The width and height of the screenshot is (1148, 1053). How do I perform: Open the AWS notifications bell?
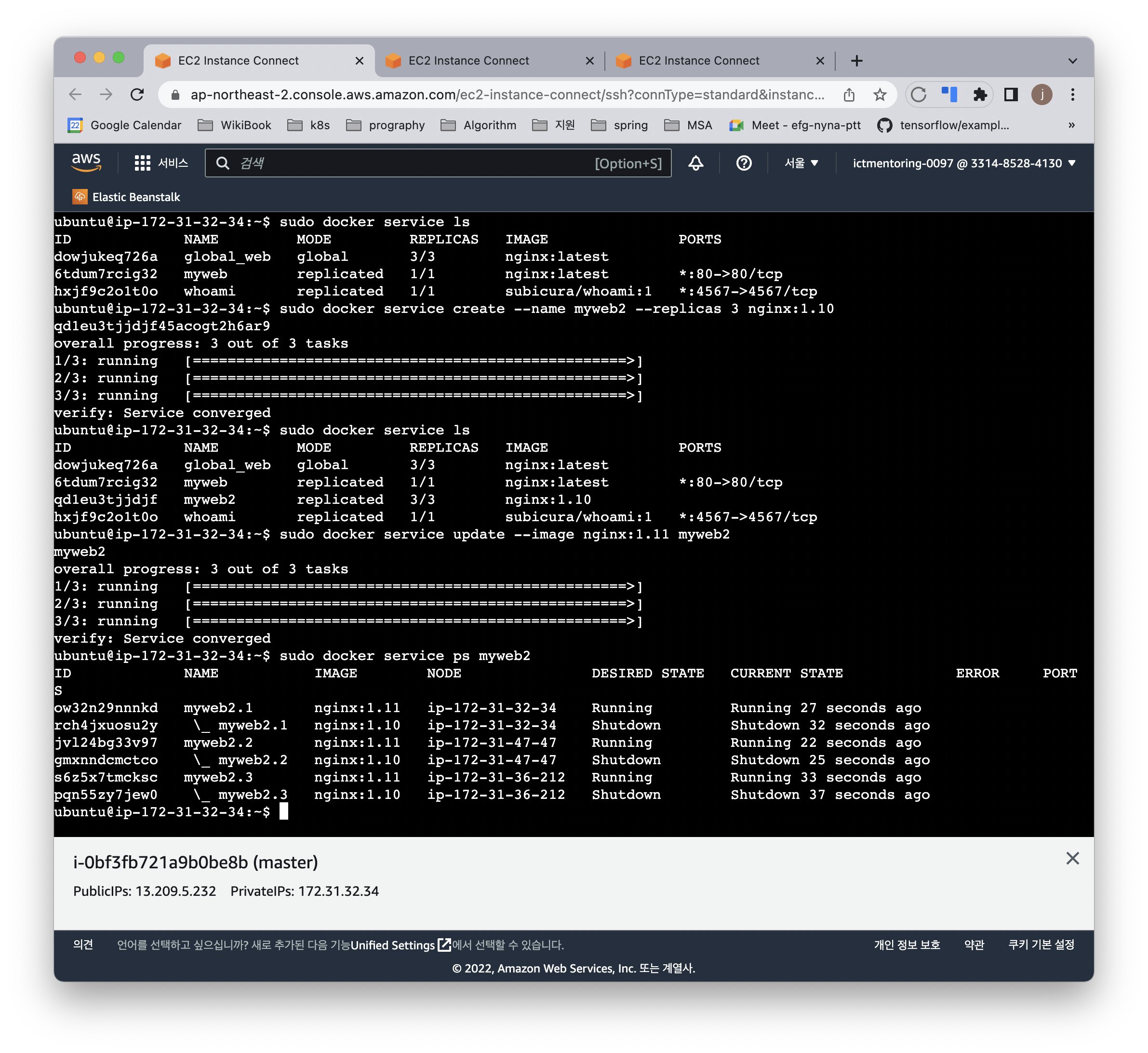(x=695, y=163)
